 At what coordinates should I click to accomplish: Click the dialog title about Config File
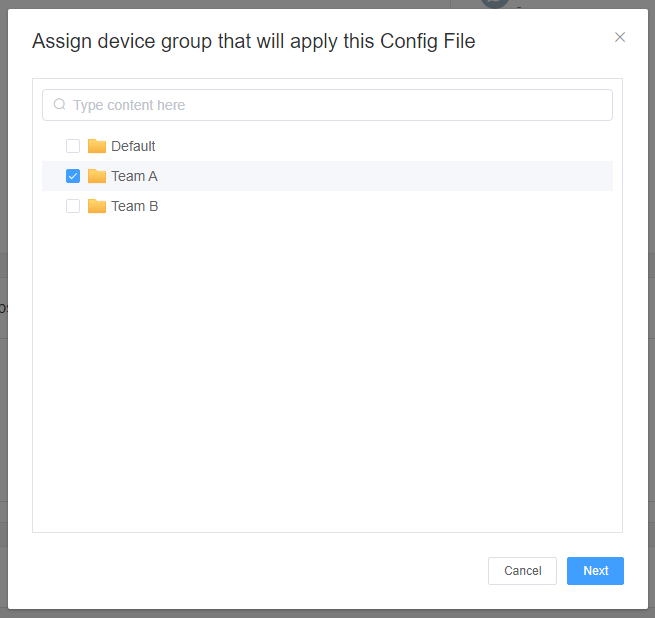click(254, 41)
